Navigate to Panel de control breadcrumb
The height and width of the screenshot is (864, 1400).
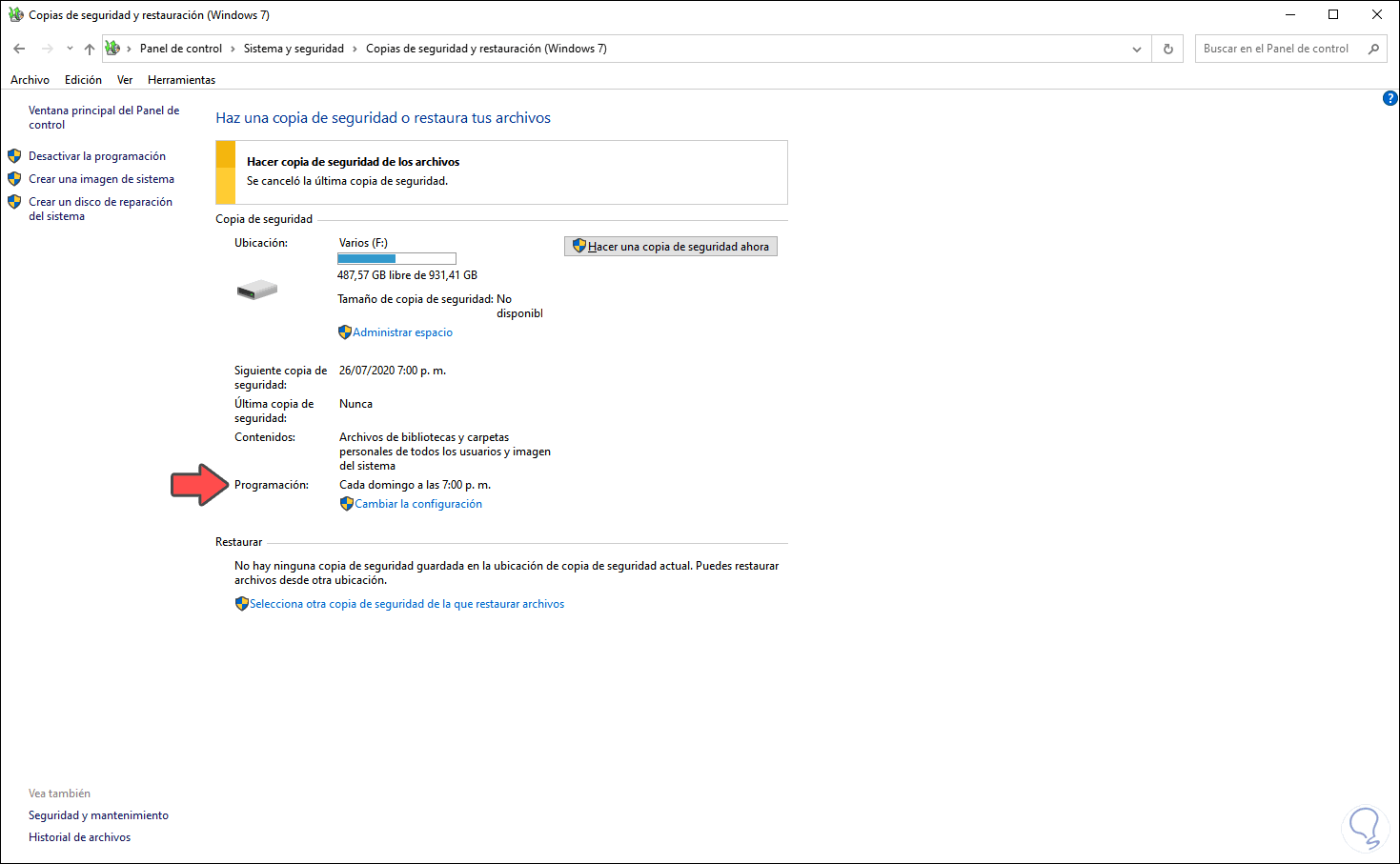point(181,49)
